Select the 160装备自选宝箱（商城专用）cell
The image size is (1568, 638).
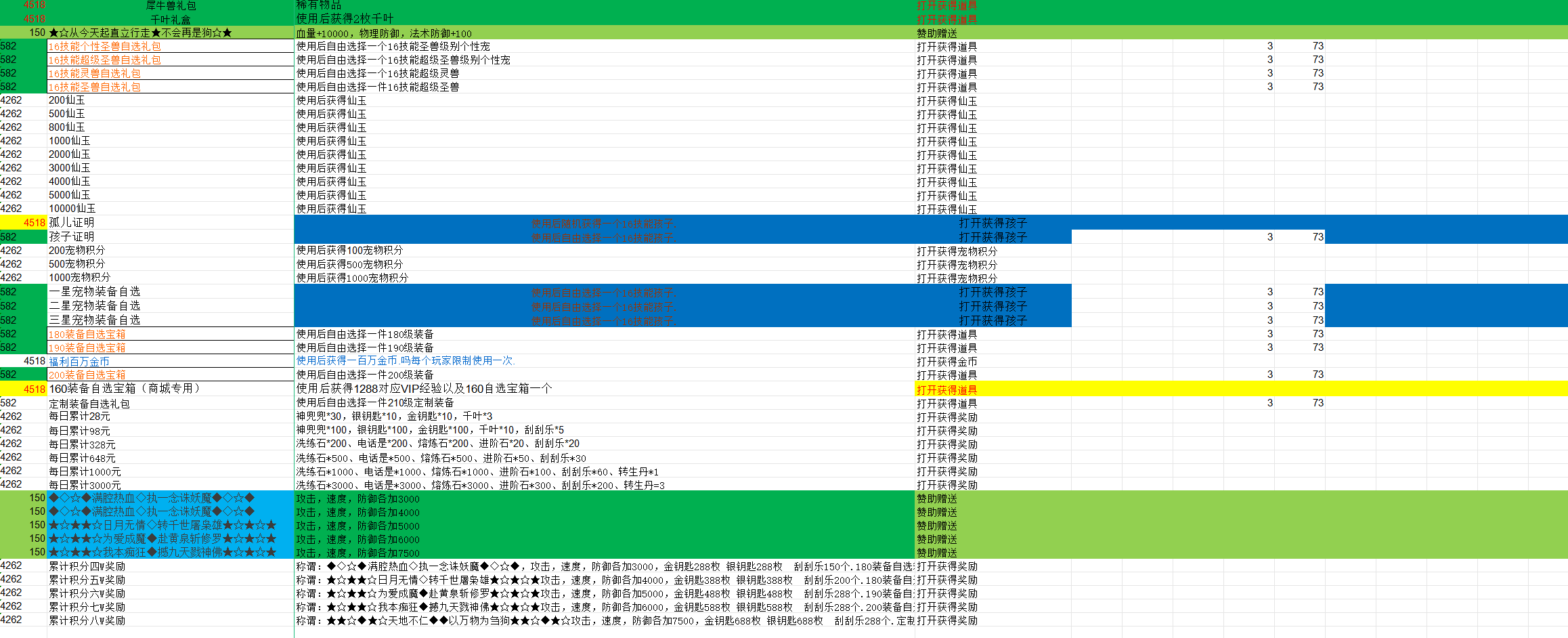pos(125,389)
